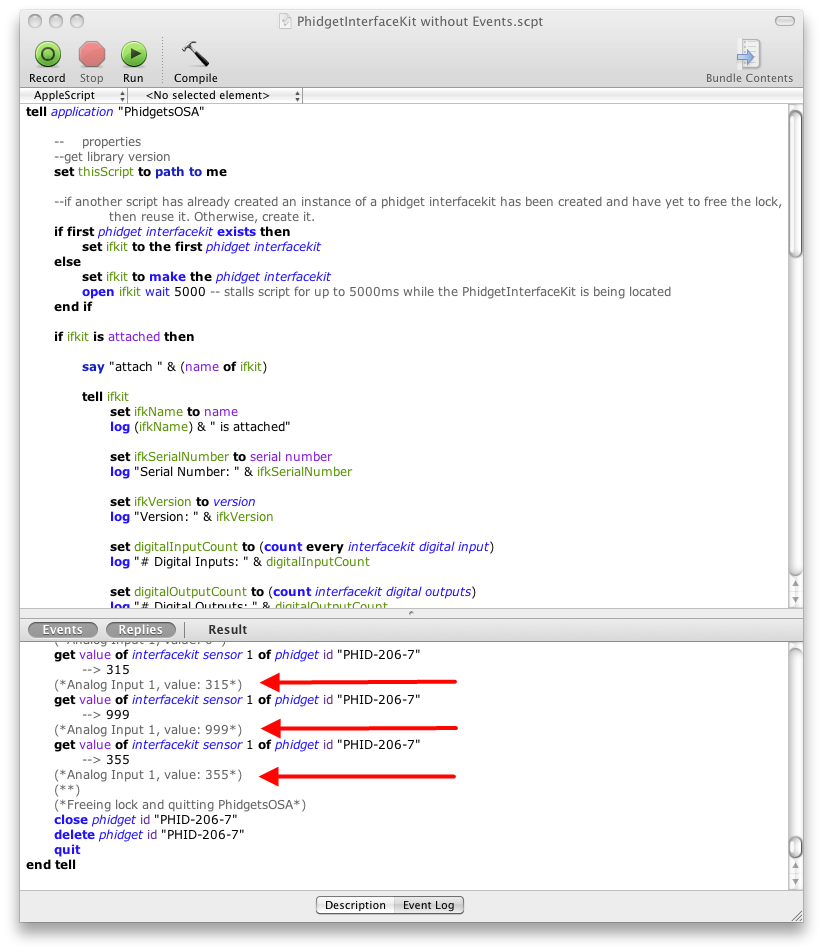The height and width of the screenshot is (952, 823).
Task: Click the minimize window button
Action: pos(56,21)
